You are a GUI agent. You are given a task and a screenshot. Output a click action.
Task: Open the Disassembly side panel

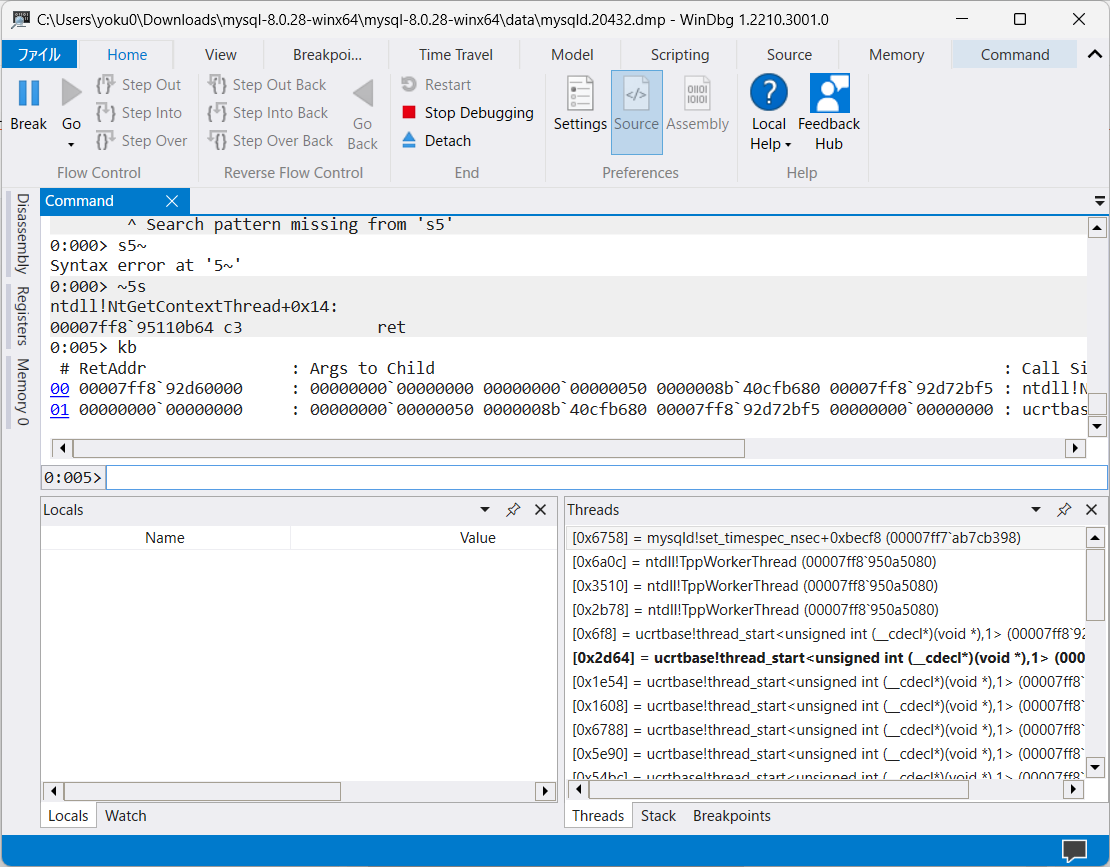click(23, 234)
